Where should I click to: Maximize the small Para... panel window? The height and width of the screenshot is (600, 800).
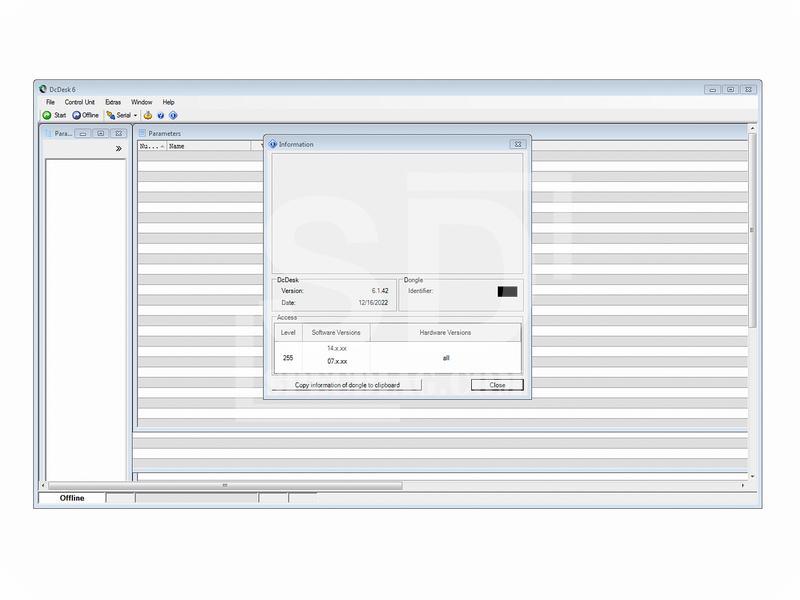pyautogui.click(x=101, y=133)
